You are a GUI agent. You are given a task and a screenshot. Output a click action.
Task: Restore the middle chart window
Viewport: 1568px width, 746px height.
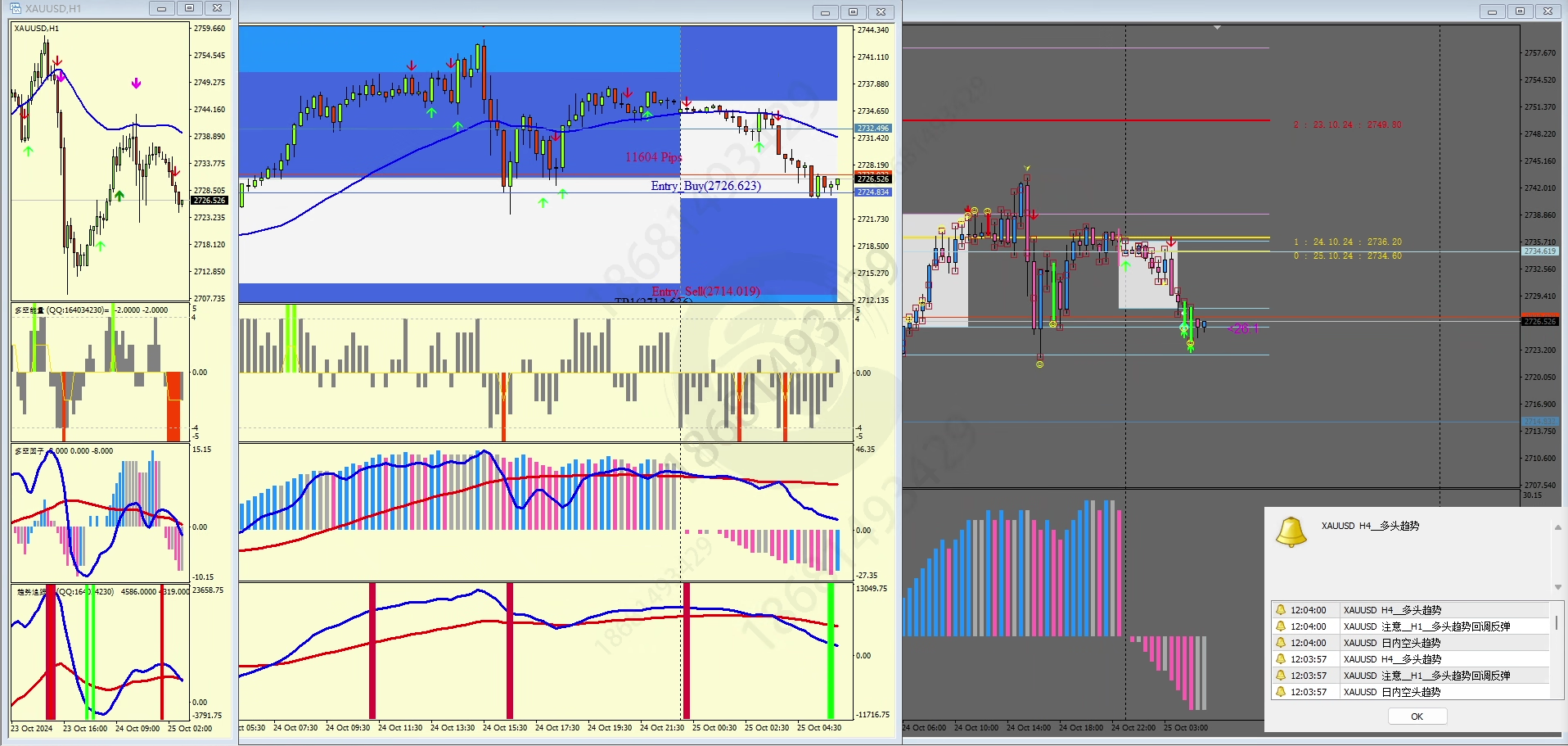tap(853, 11)
